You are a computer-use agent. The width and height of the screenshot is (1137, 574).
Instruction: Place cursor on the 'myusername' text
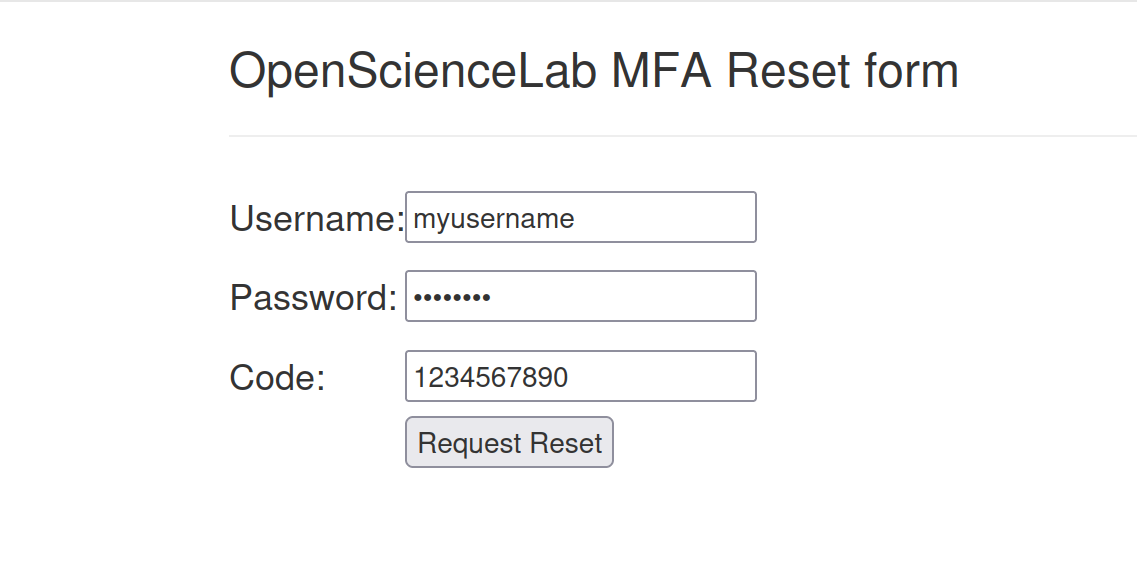pos(494,218)
